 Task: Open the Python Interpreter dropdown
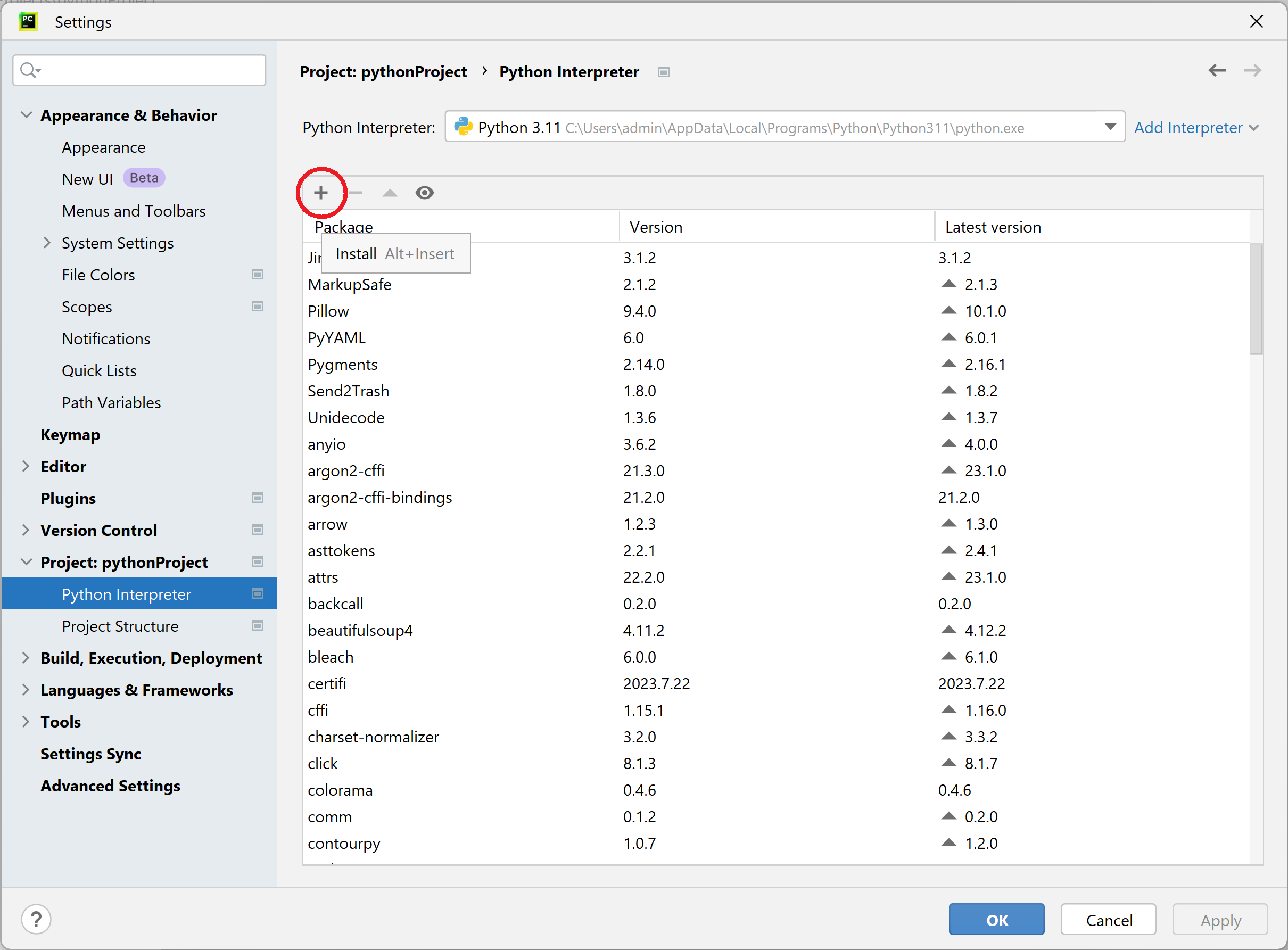click(x=1110, y=127)
